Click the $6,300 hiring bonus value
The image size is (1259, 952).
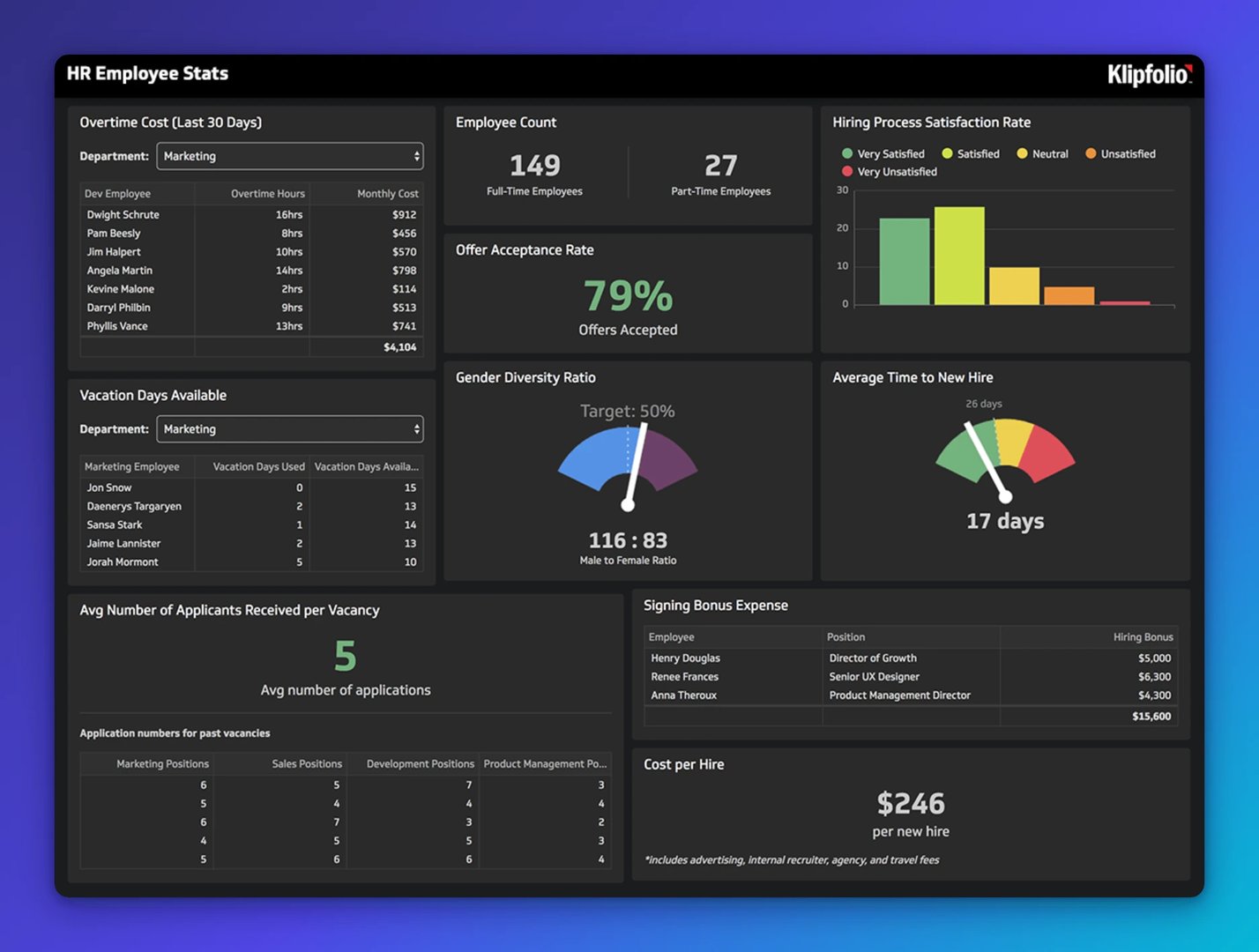point(1154,677)
